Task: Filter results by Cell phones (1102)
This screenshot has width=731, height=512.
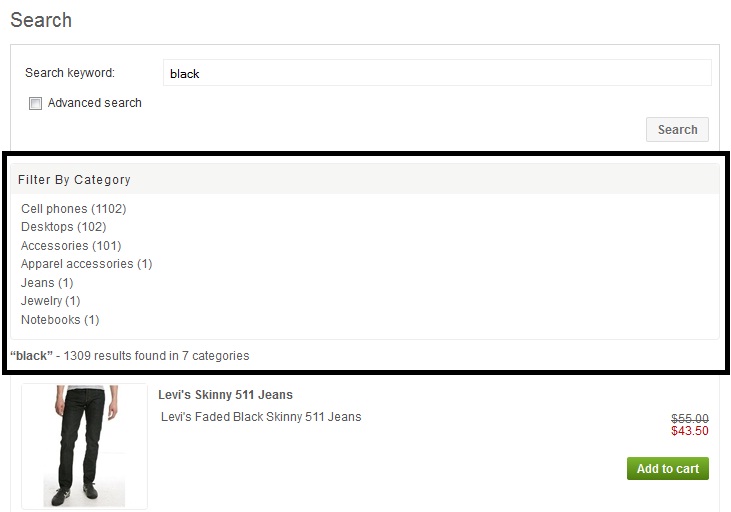Action: coord(74,208)
